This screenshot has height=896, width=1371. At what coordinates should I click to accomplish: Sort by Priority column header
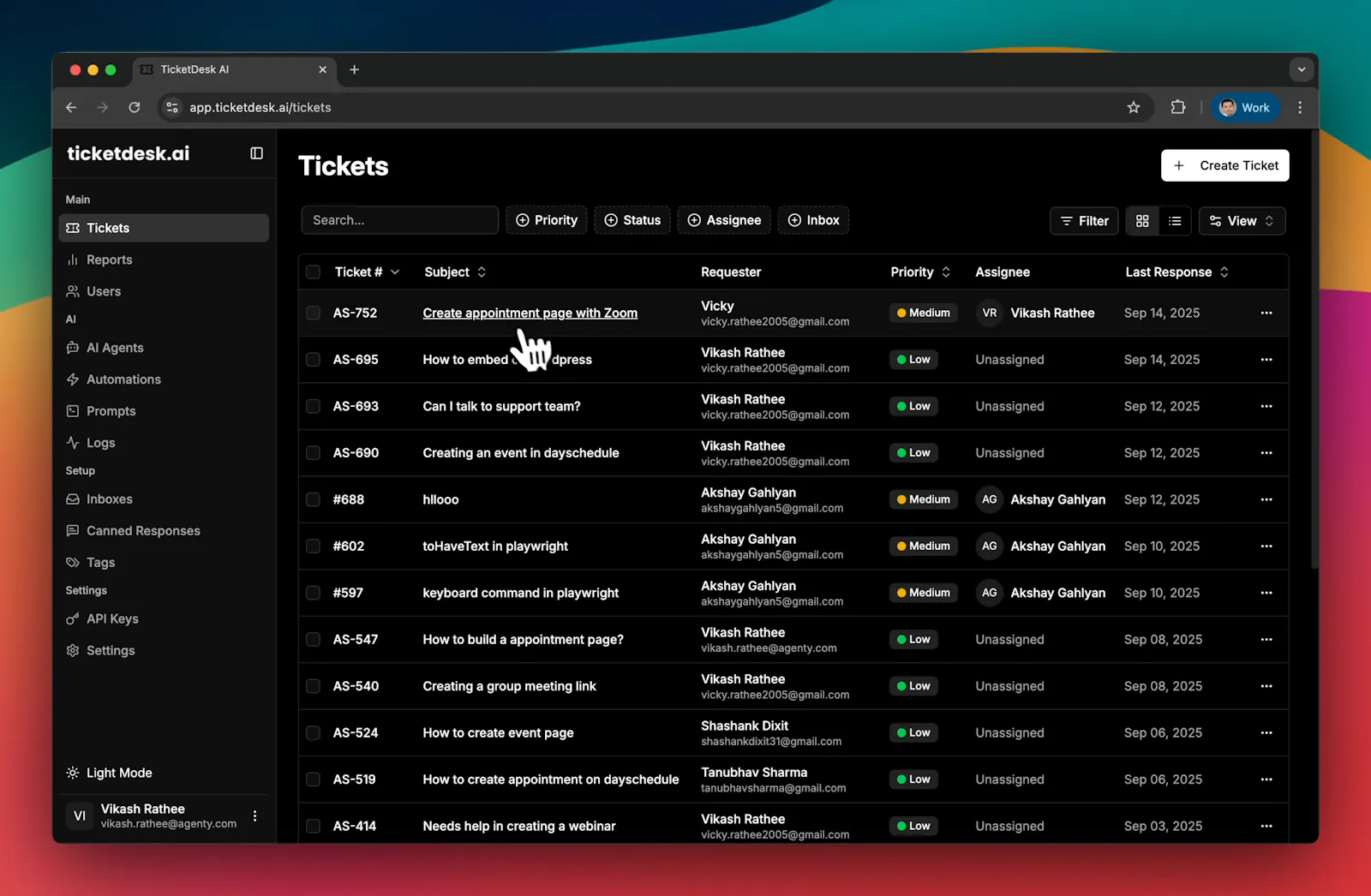coord(920,272)
